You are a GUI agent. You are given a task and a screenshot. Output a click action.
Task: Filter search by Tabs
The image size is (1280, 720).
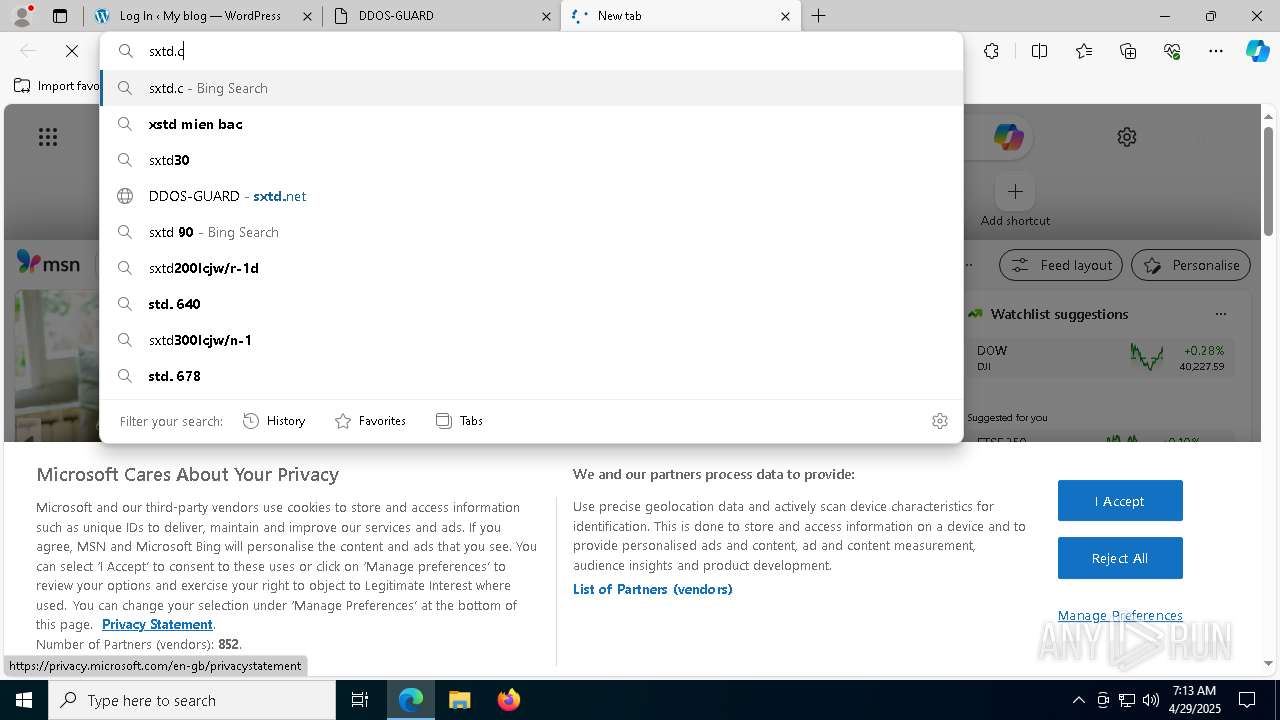(x=459, y=421)
